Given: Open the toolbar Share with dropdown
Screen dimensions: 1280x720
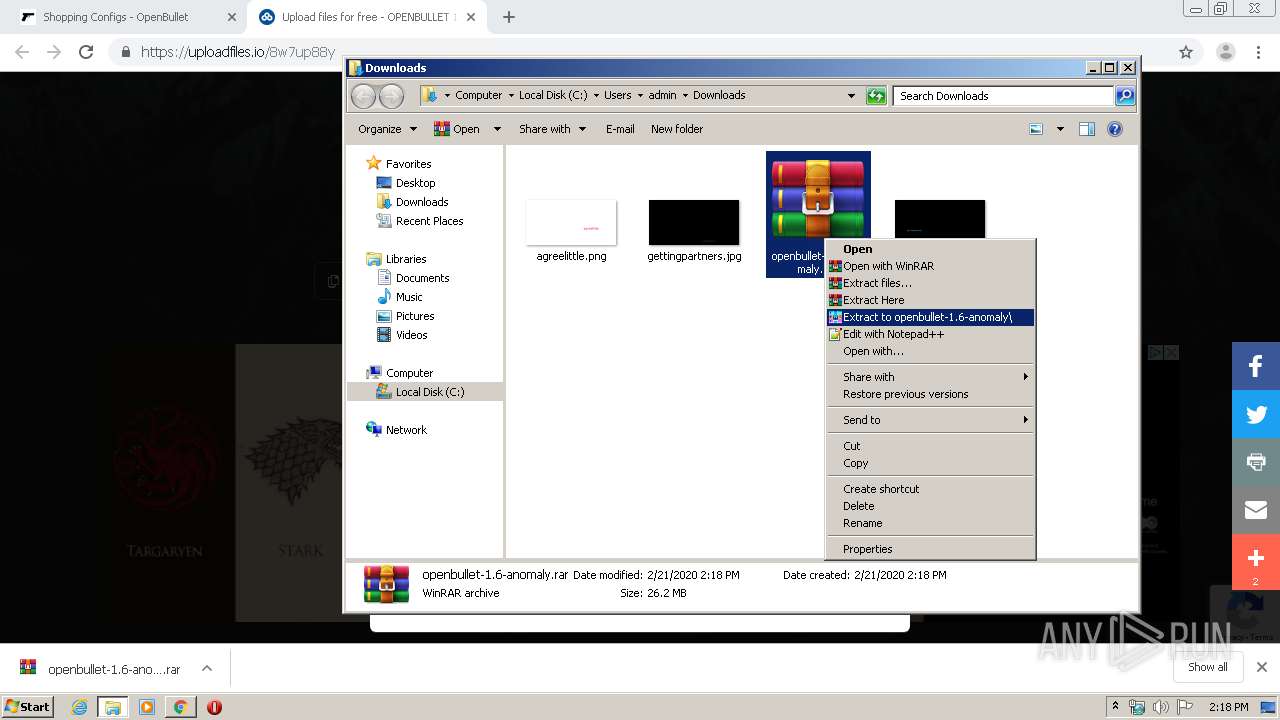Looking at the screenshot, I should coord(552,129).
